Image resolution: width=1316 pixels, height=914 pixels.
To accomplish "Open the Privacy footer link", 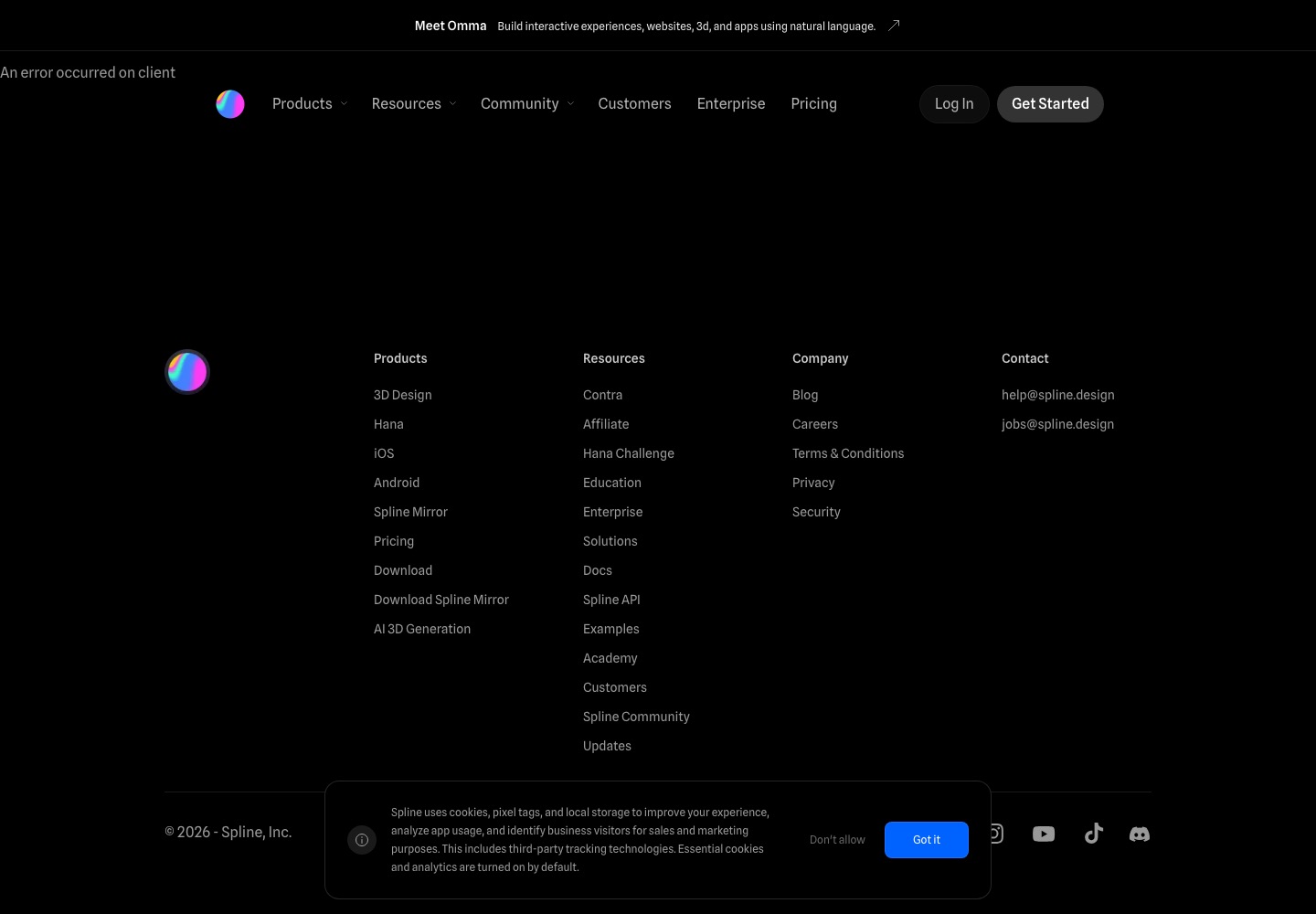I will [x=814, y=483].
